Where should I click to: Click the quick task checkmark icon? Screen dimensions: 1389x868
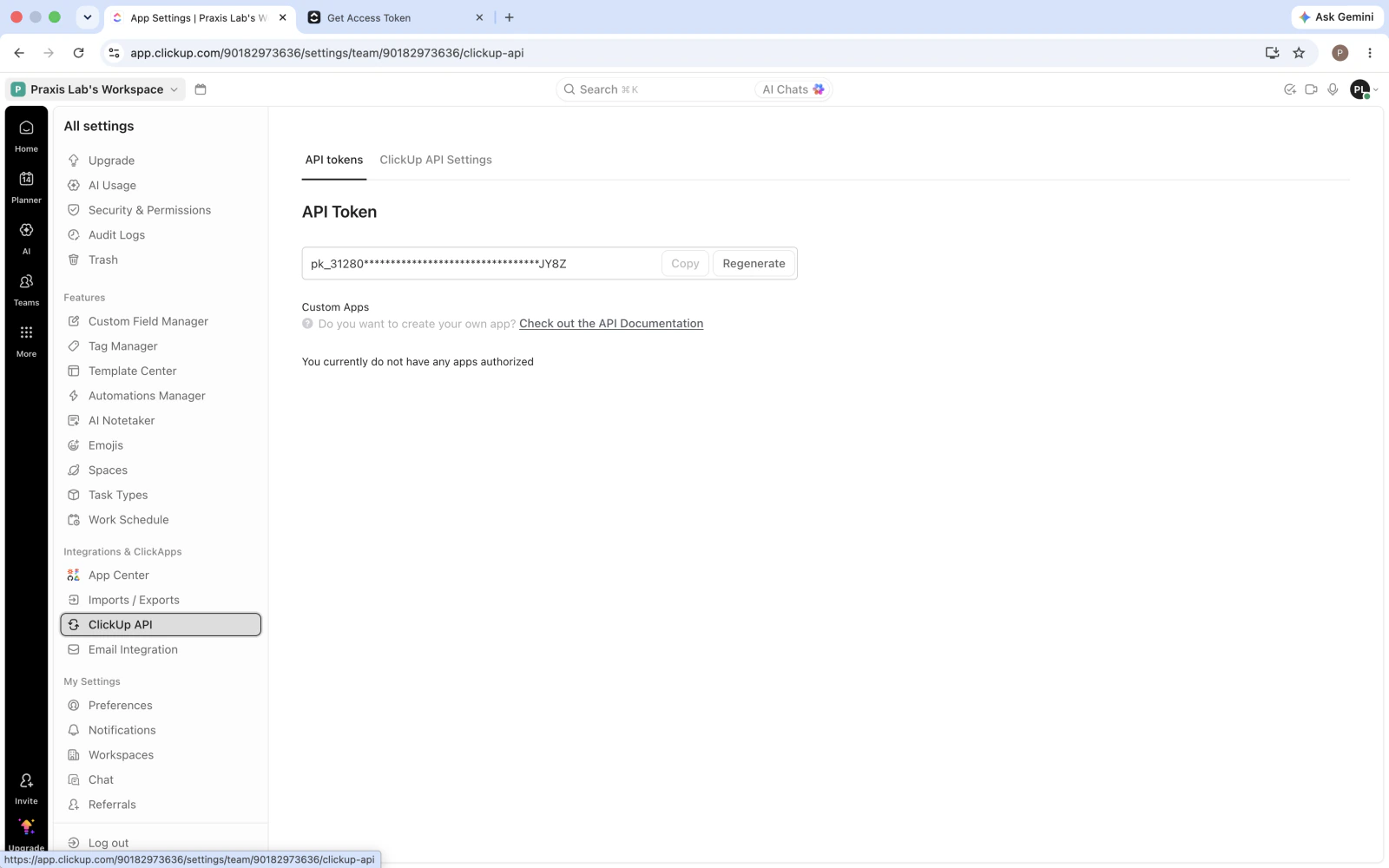[1289, 89]
